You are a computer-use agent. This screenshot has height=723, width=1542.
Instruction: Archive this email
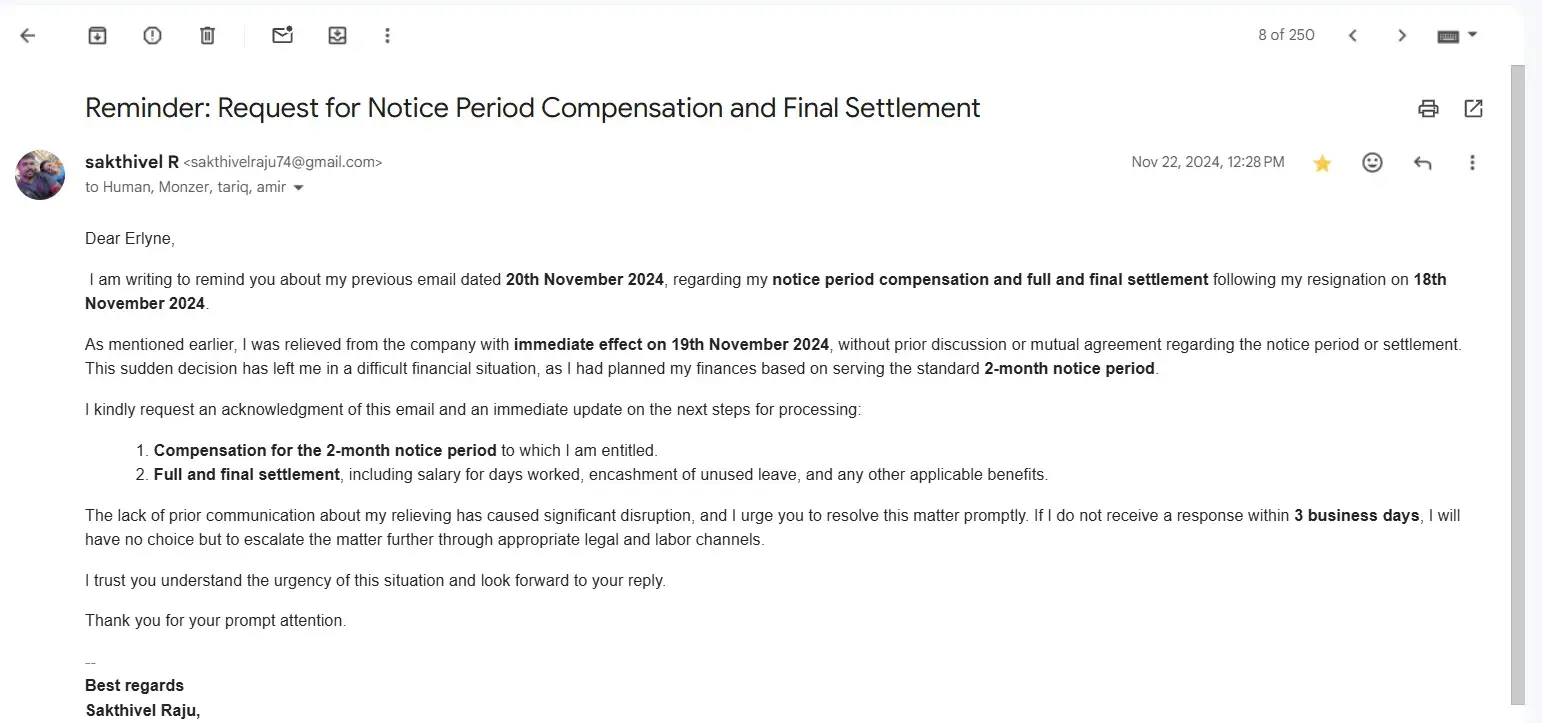tap(97, 36)
